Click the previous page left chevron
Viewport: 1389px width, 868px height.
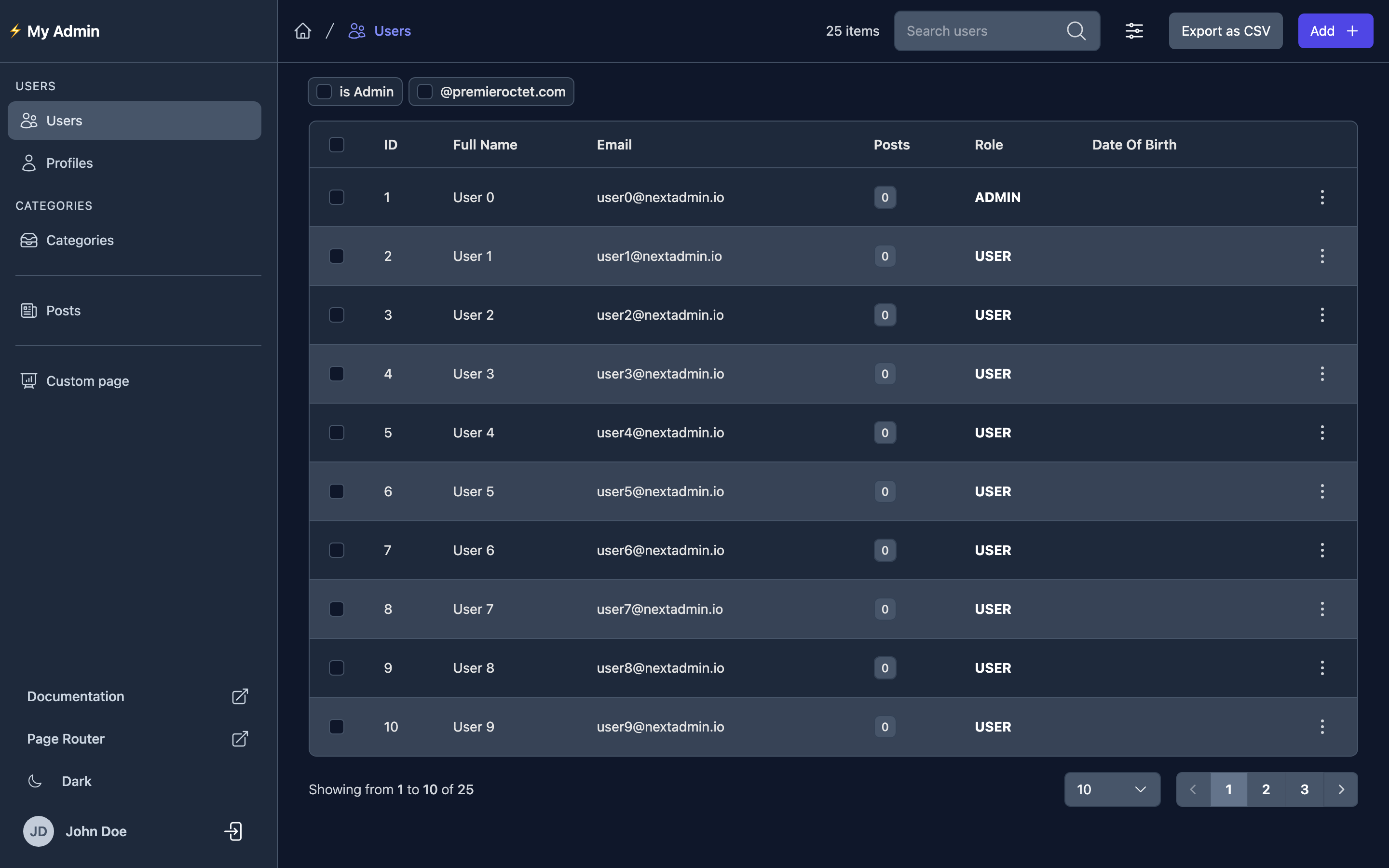click(x=1193, y=789)
